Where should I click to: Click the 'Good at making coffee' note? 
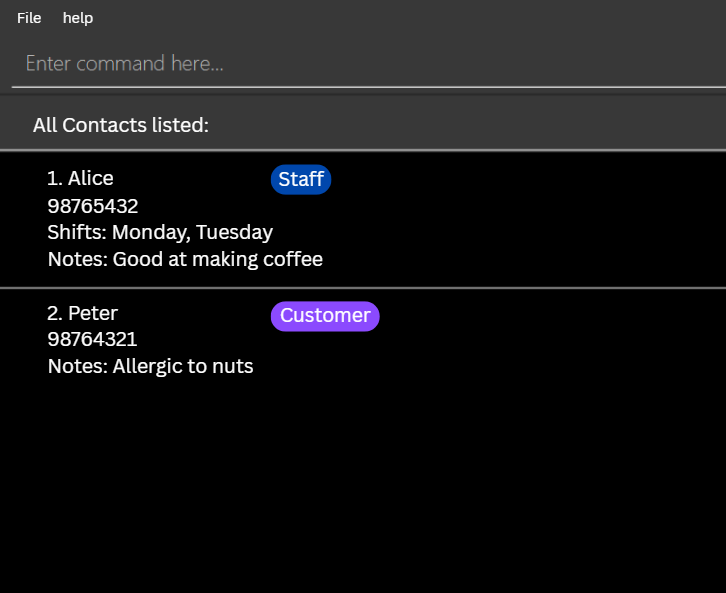pos(217,260)
